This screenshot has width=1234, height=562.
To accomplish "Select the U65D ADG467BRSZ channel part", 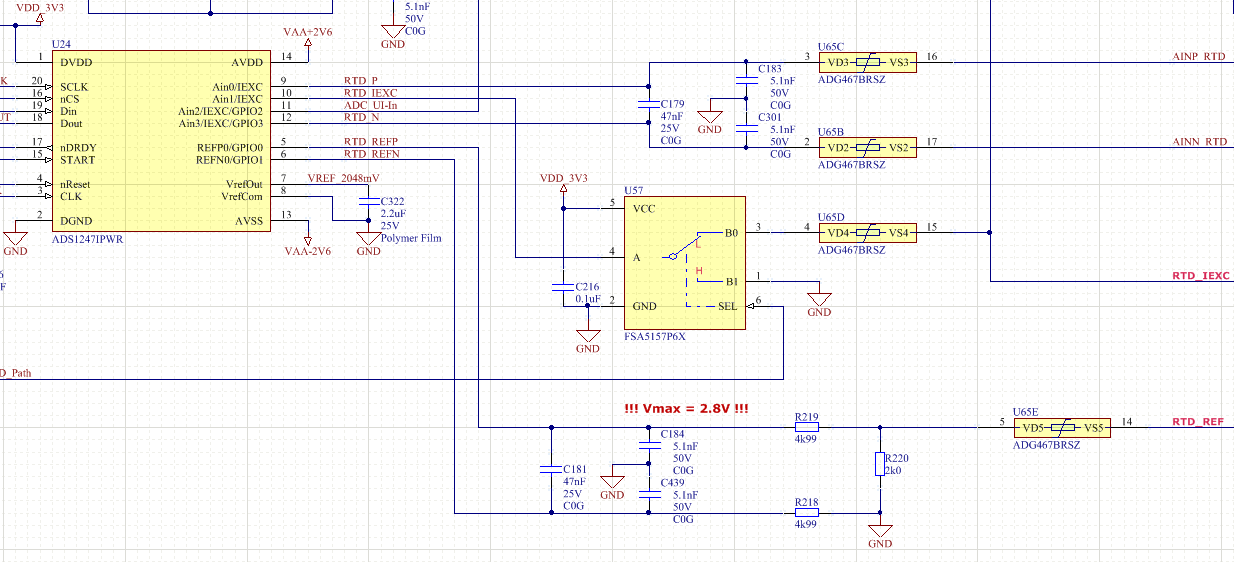I will tap(866, 233).
